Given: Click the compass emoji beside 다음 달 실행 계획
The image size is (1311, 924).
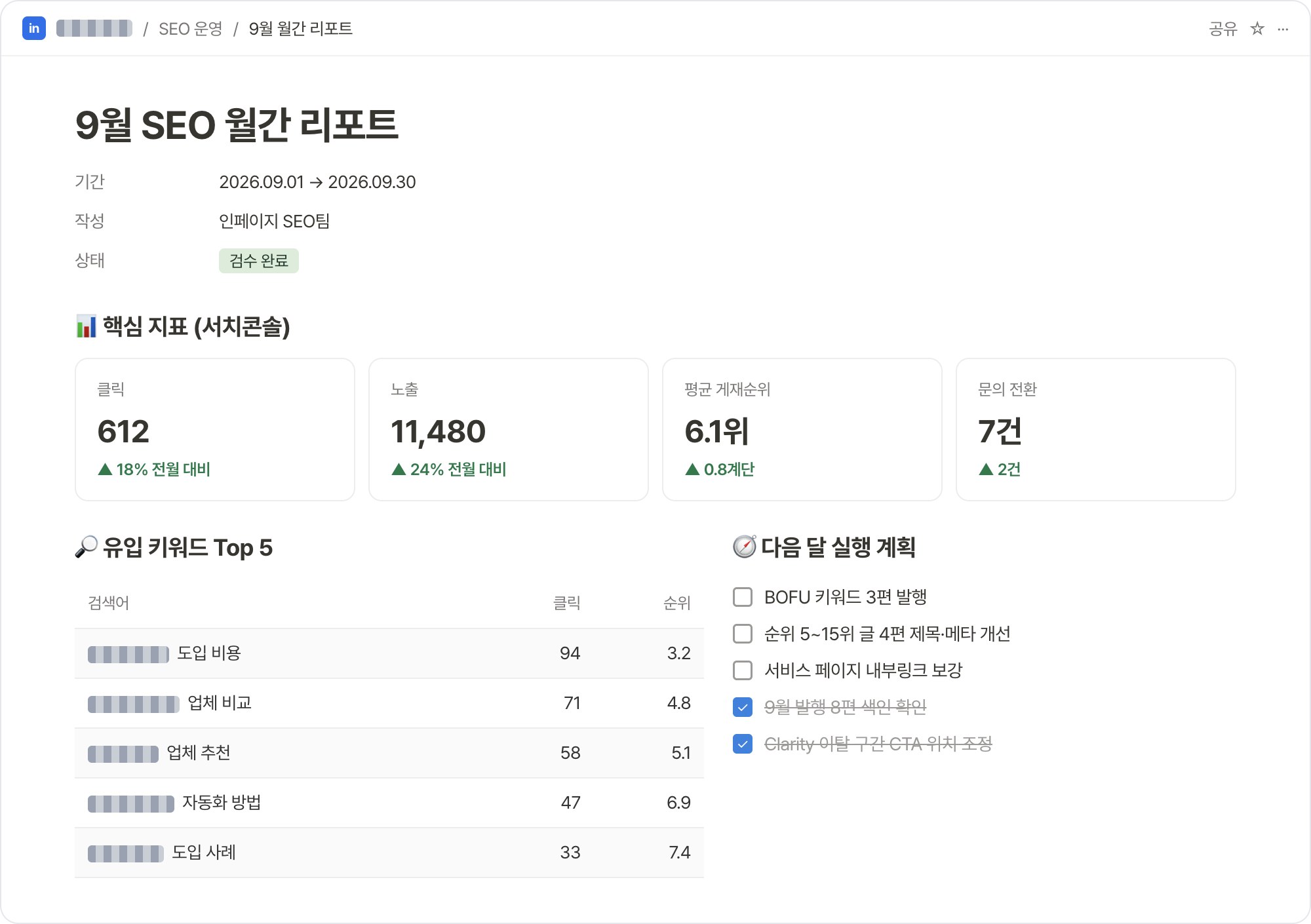Looking at the screenshot, I should 744,547.
